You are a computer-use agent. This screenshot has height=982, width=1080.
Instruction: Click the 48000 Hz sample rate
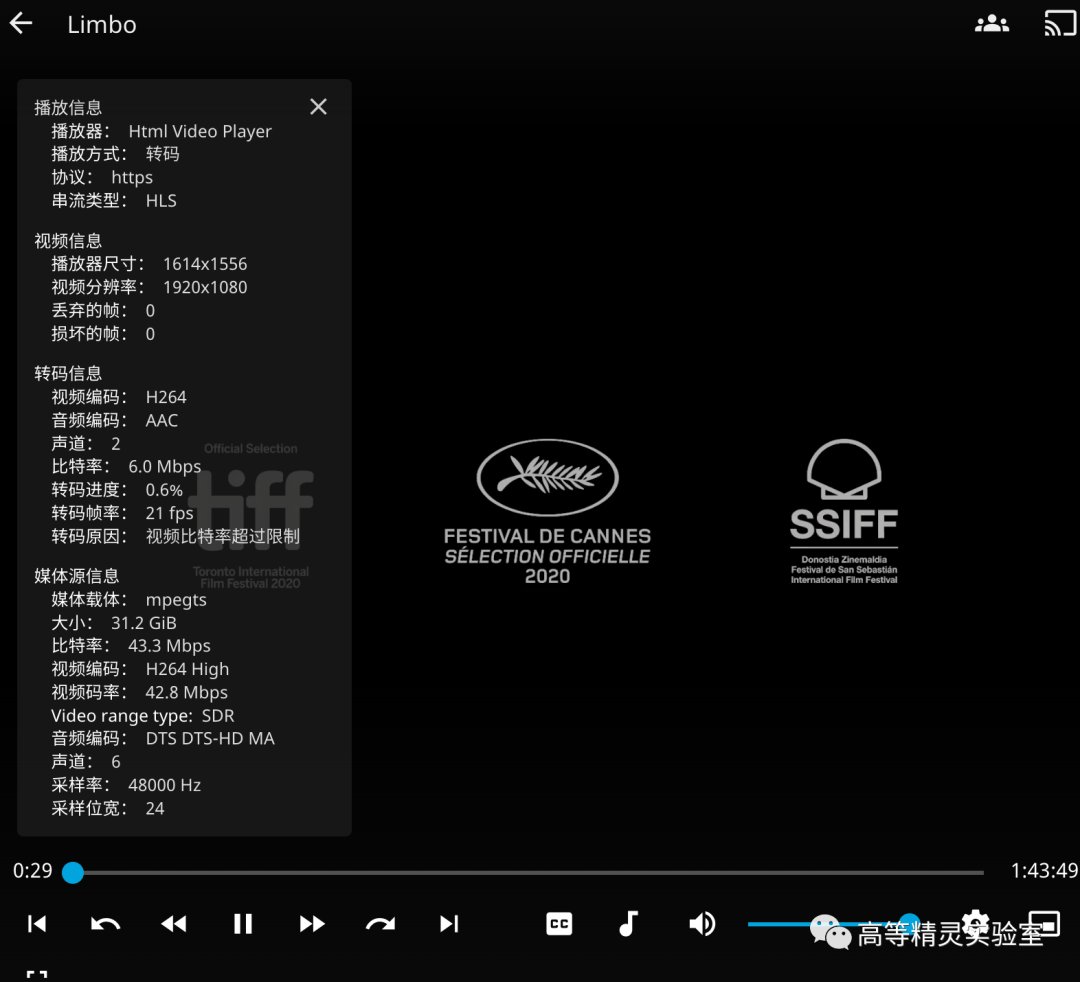pyautogui.click(x=165, y=785)
